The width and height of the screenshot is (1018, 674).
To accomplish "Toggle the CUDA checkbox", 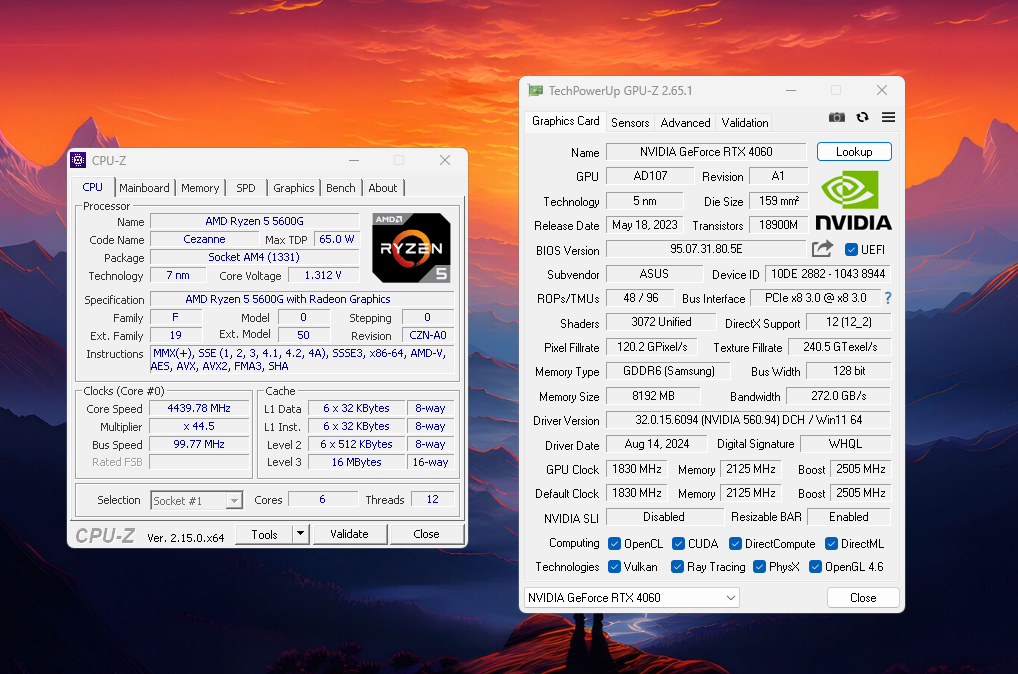I will point(678,543).
